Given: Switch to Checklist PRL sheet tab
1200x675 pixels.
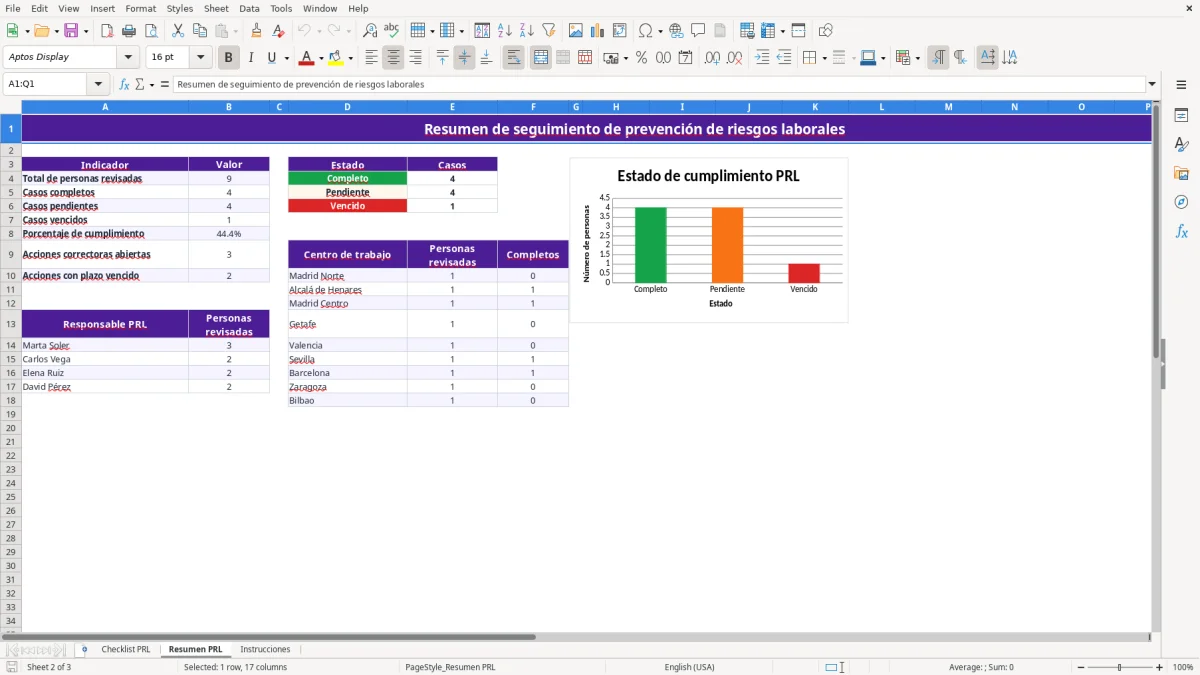Looking at the screenshot, I should 126,650.
